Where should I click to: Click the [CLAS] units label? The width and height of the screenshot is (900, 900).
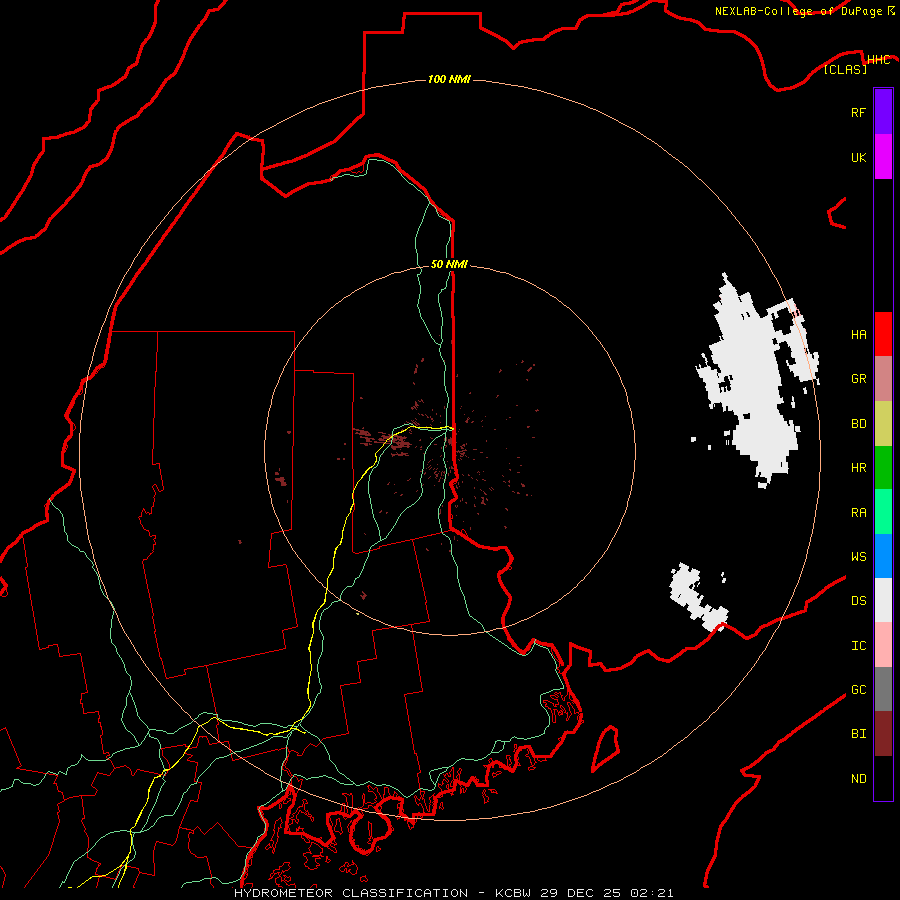845,69
